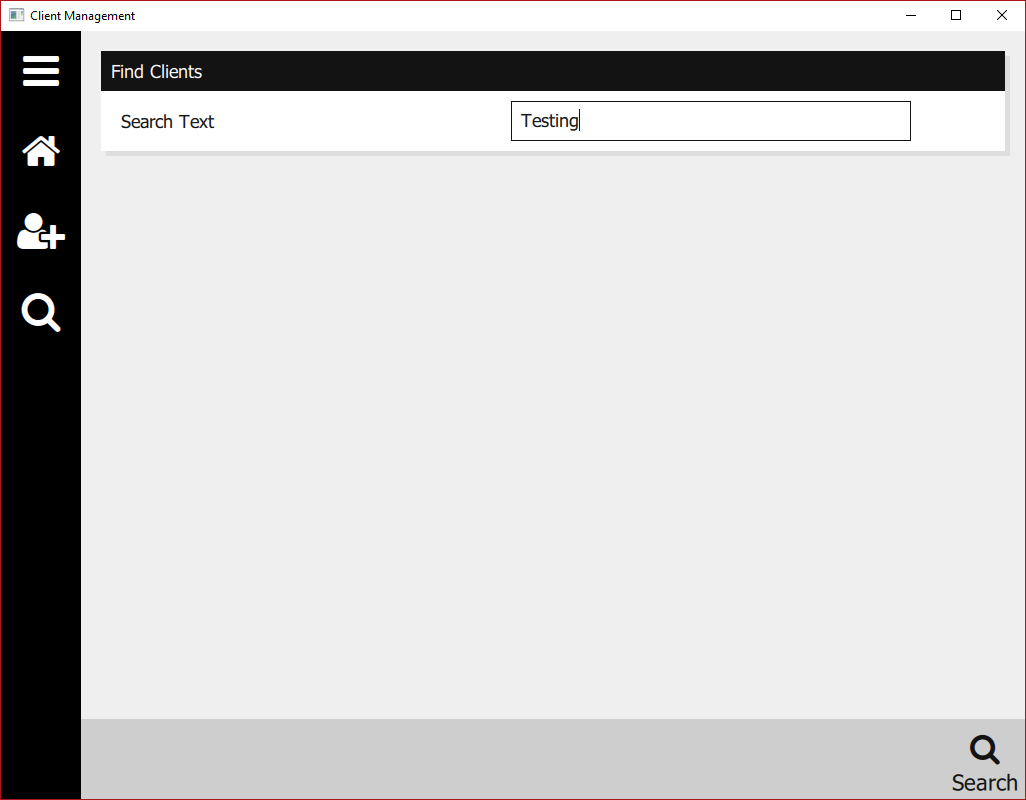
Task: Click the Find Clients panel header
Action: click(x=553, y=71)
